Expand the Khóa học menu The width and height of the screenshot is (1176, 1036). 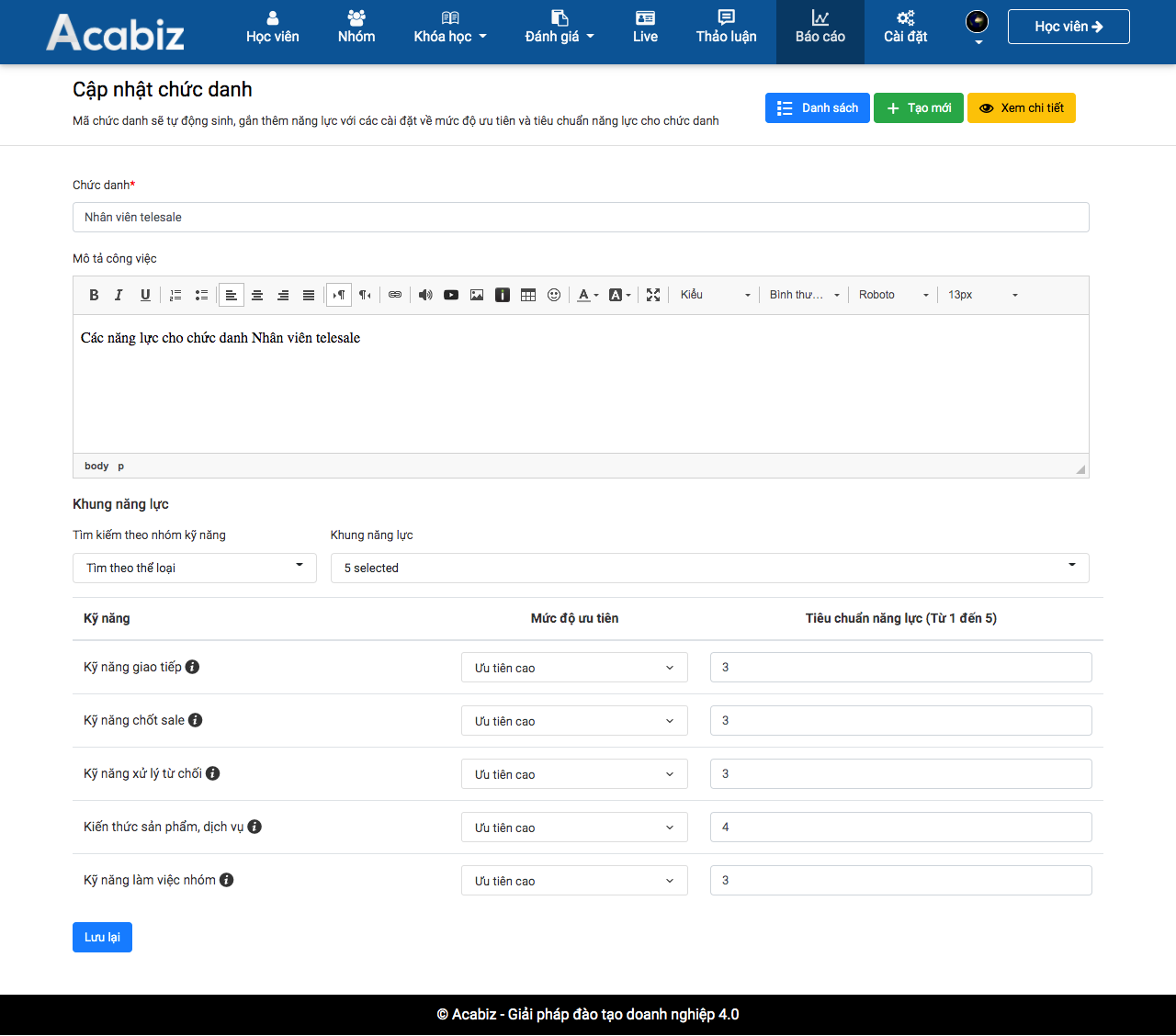[450, 27]
